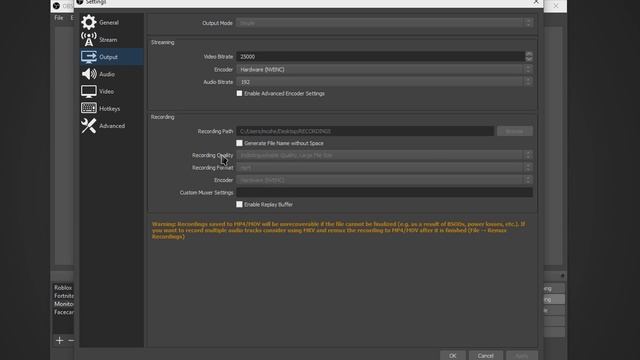Switch to the General settings tab
Viewport: 640px width, 360px height.
pyautogui.click(x=109, y=22)
